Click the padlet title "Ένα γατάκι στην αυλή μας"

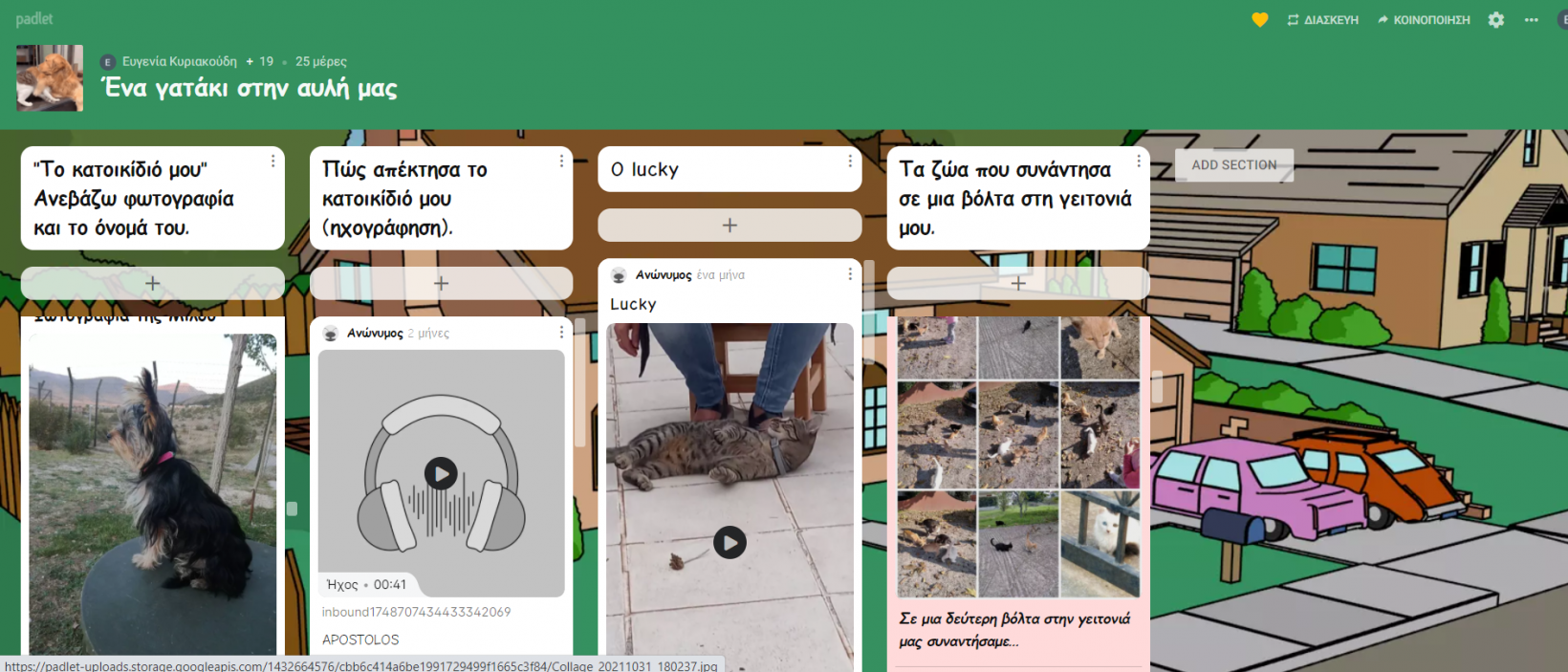tap(250, 89)
